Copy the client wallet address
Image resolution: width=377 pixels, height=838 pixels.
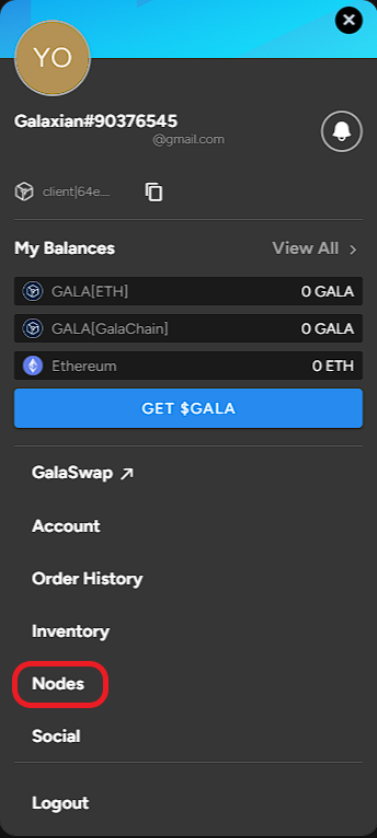coord(154,192)
